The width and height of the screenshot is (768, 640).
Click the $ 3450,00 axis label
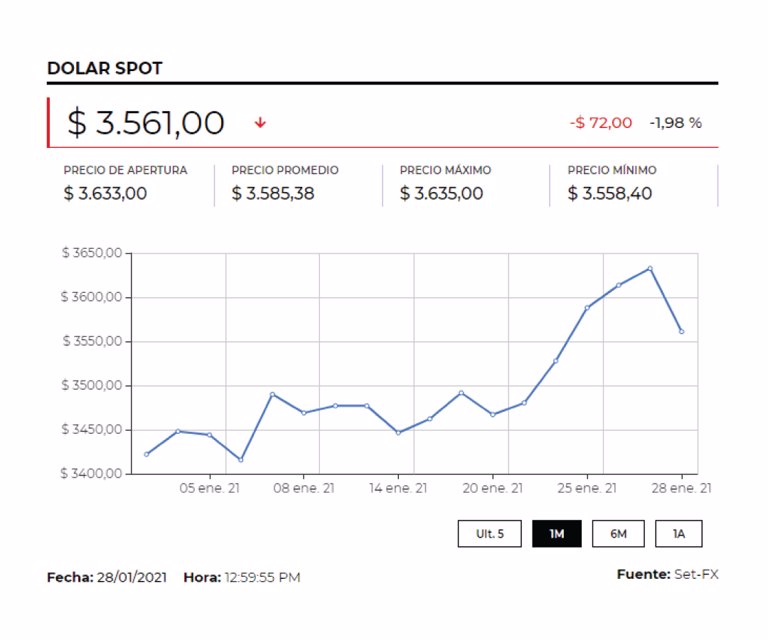pos(92,429)
